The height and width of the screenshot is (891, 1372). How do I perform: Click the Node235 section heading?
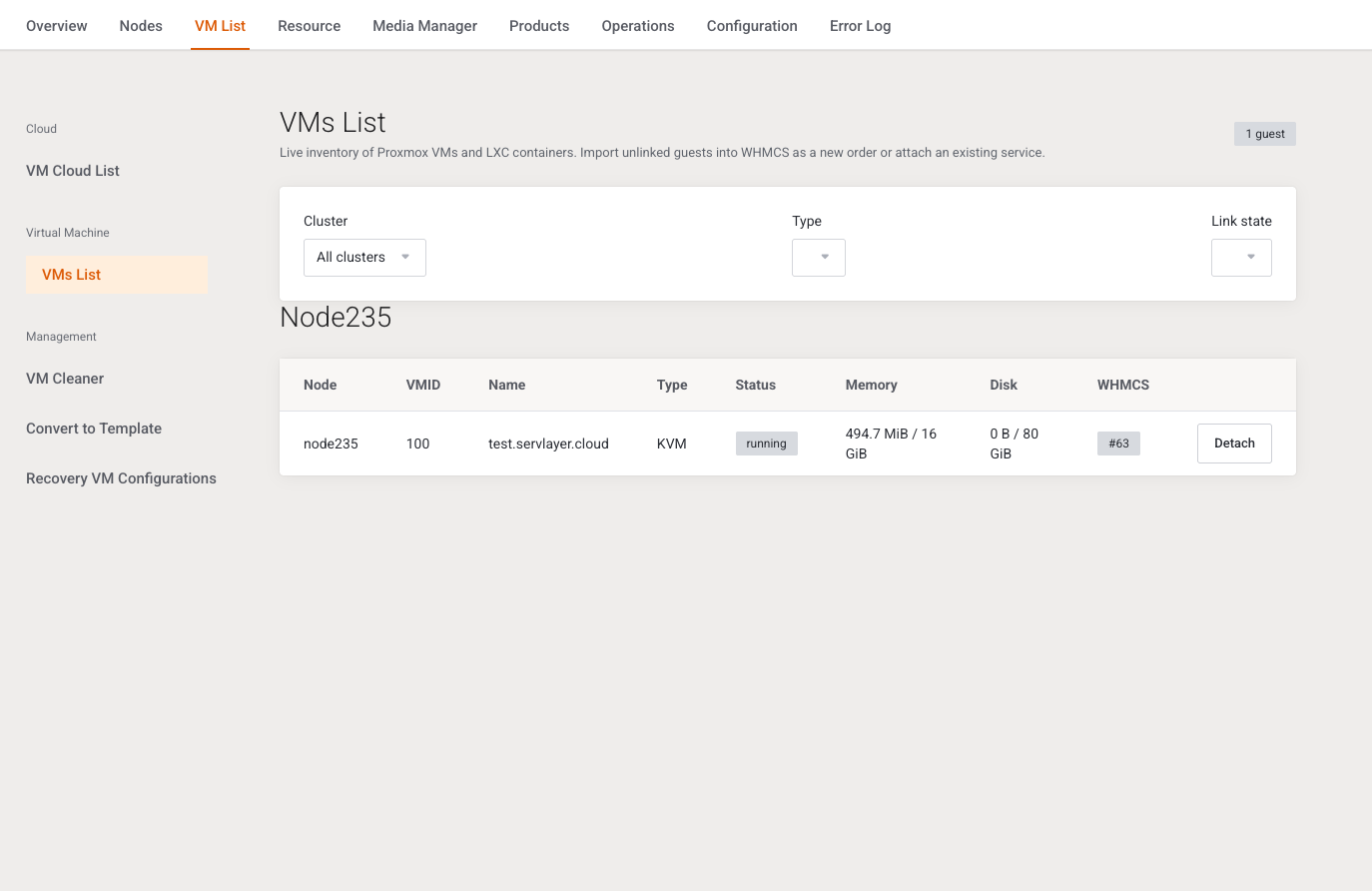pyautogui.click(x=336, y=318)
